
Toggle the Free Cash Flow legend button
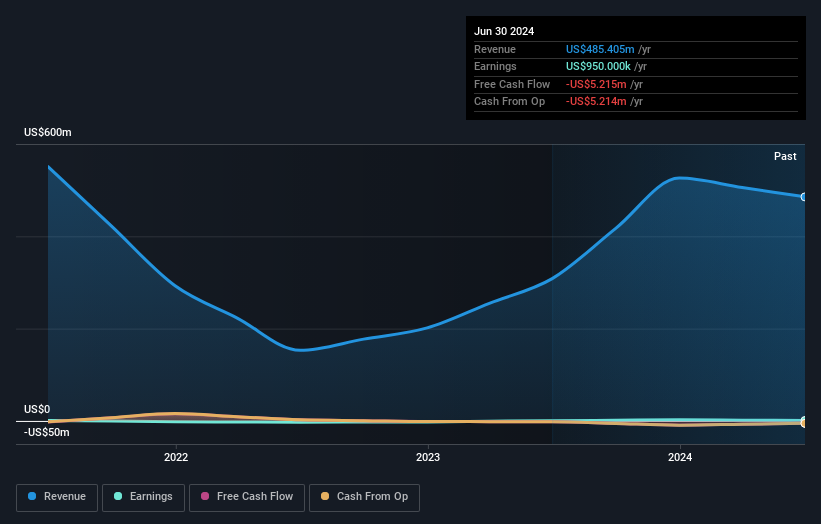247,497
